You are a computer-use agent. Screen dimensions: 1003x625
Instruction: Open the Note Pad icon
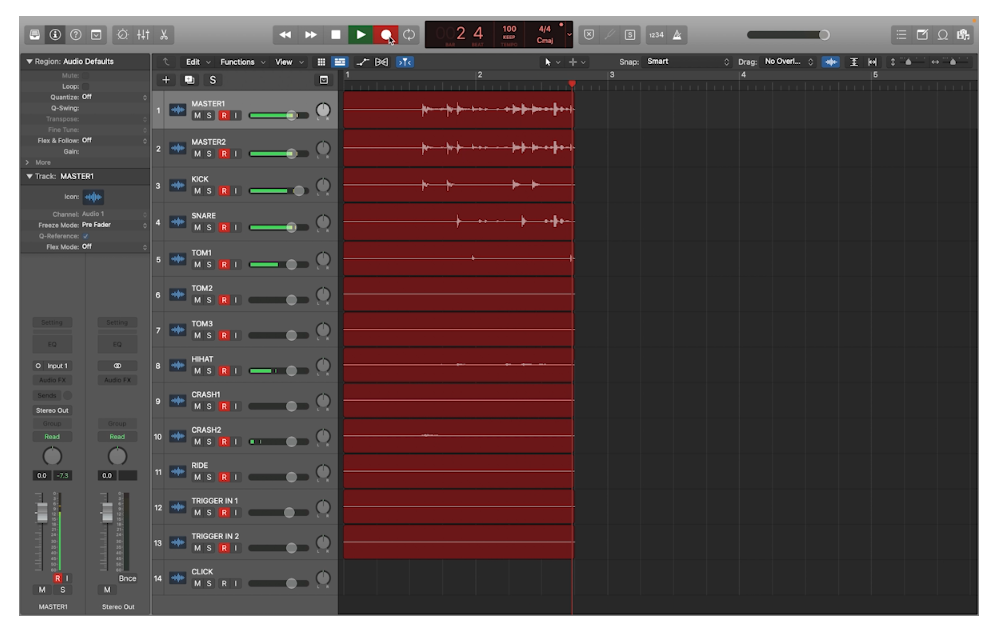[922, 35]
